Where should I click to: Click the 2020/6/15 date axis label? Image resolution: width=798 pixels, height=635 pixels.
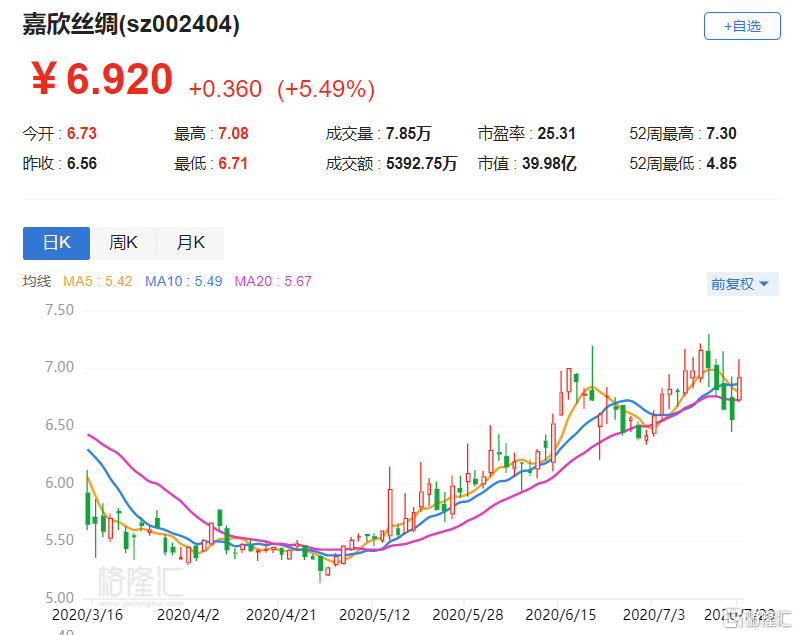(560, 615)
